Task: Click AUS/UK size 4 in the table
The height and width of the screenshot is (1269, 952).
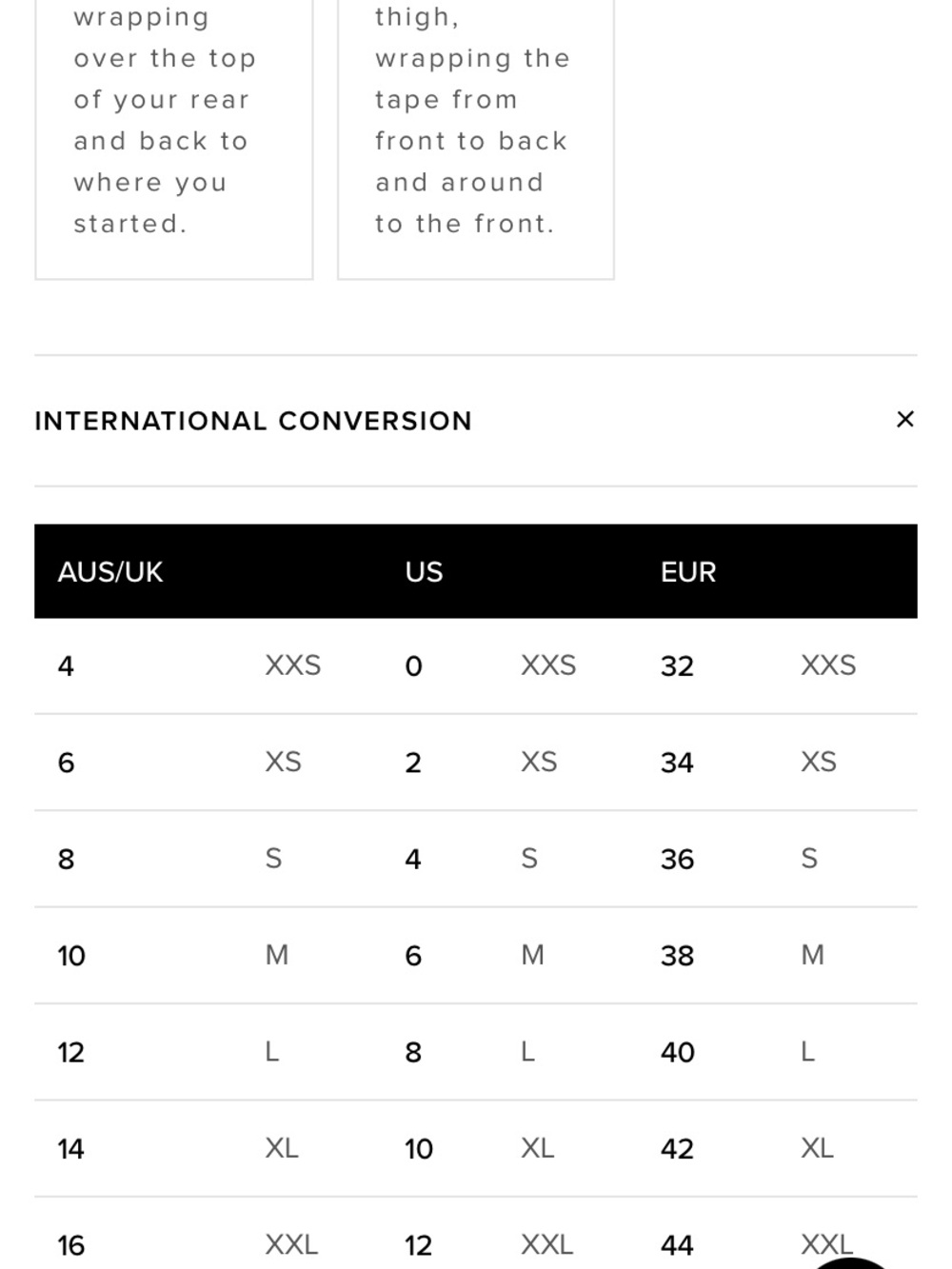Action: click(x=66, y=665)
